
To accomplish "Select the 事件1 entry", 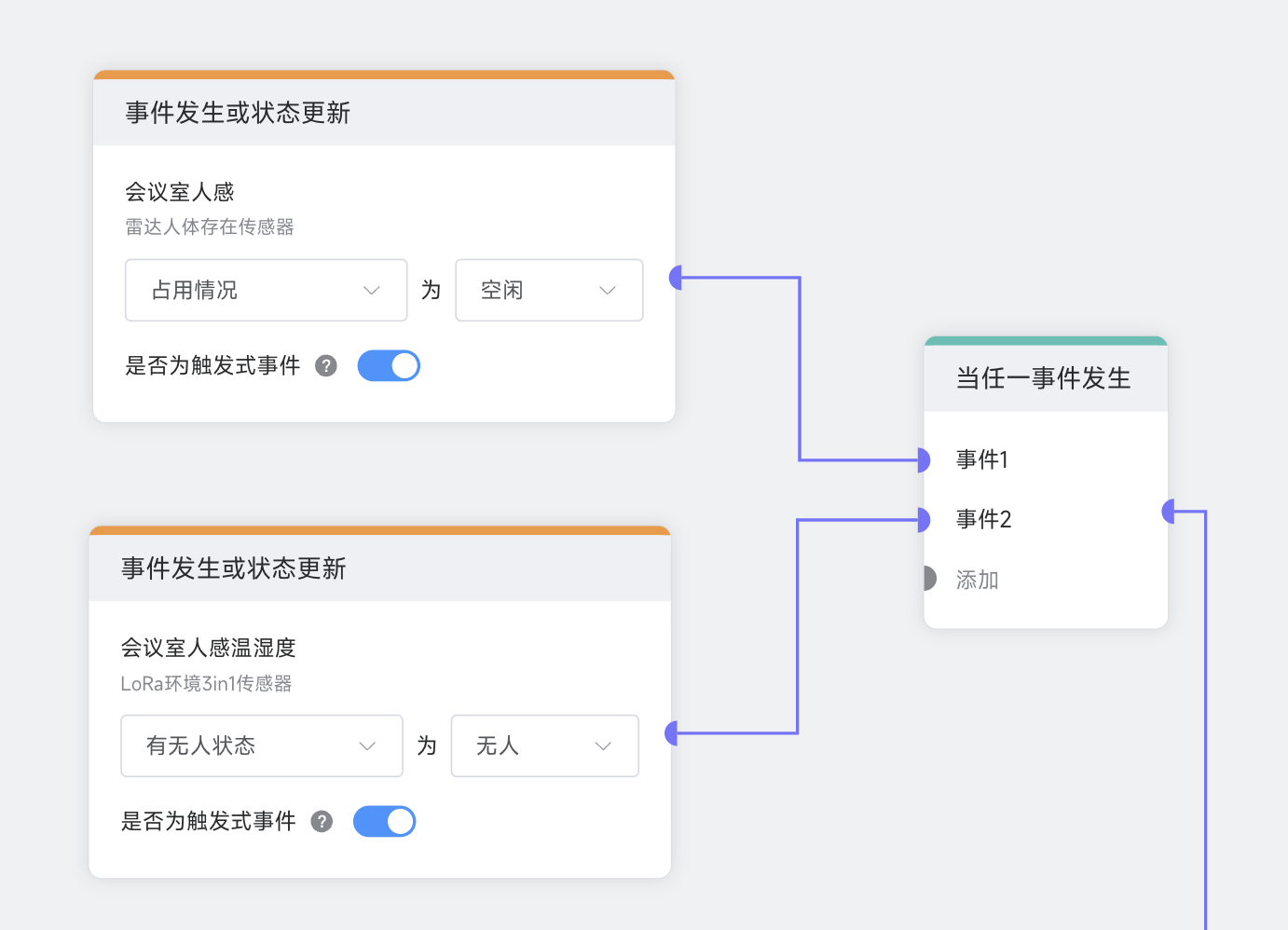I will [x=982, y=459].
